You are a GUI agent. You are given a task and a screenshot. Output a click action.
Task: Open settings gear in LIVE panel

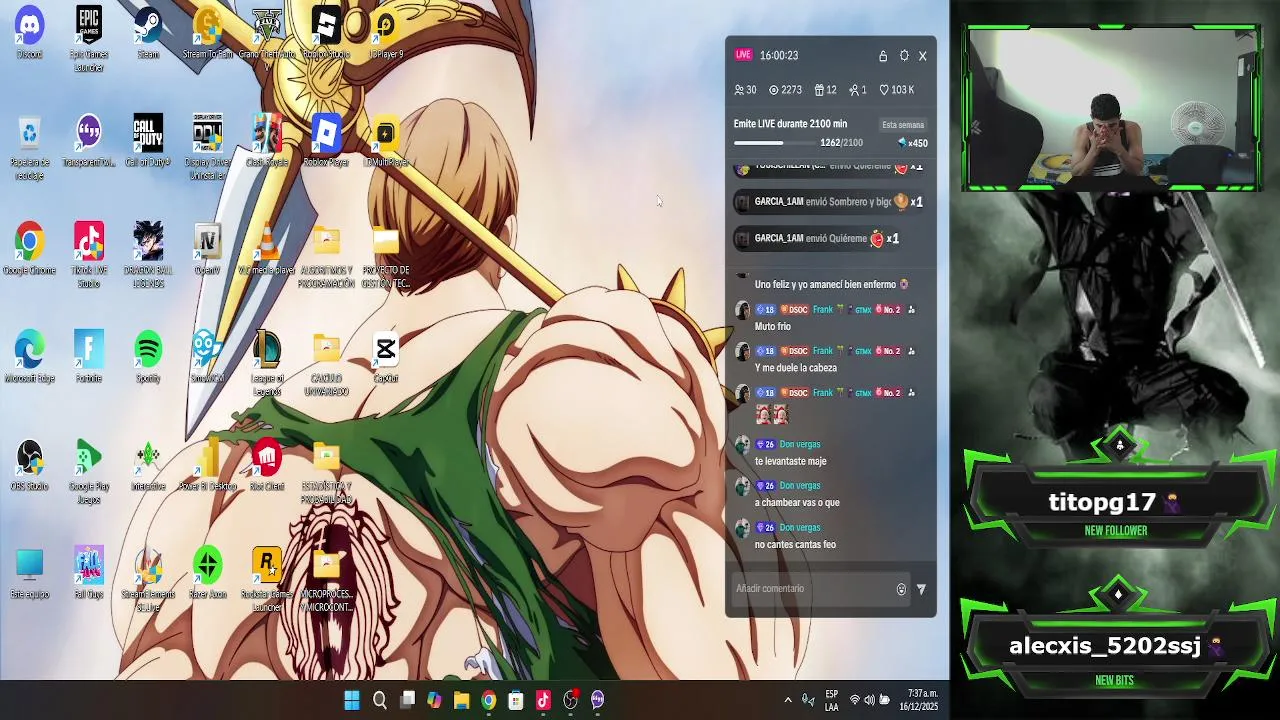[904, 56]
